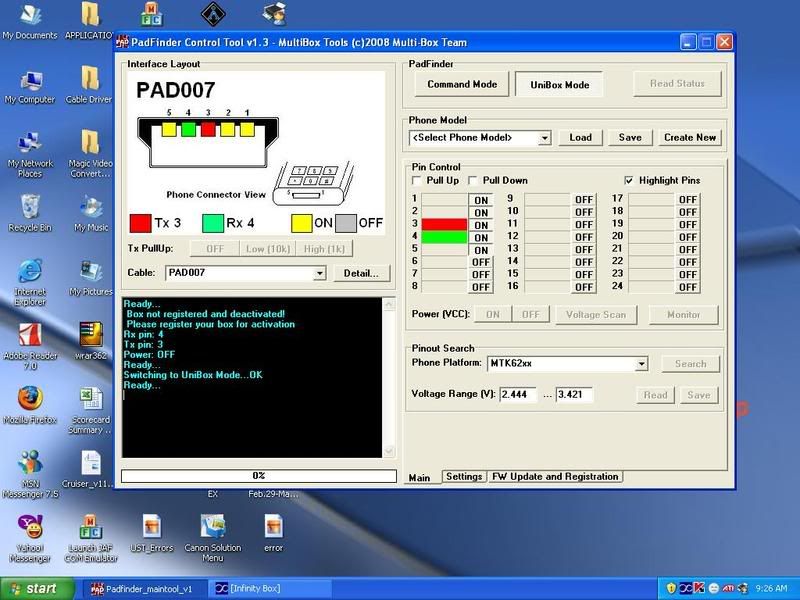Click the green Rx 4 legend swatch
The image size is (800, 600).
pos(213,223)
